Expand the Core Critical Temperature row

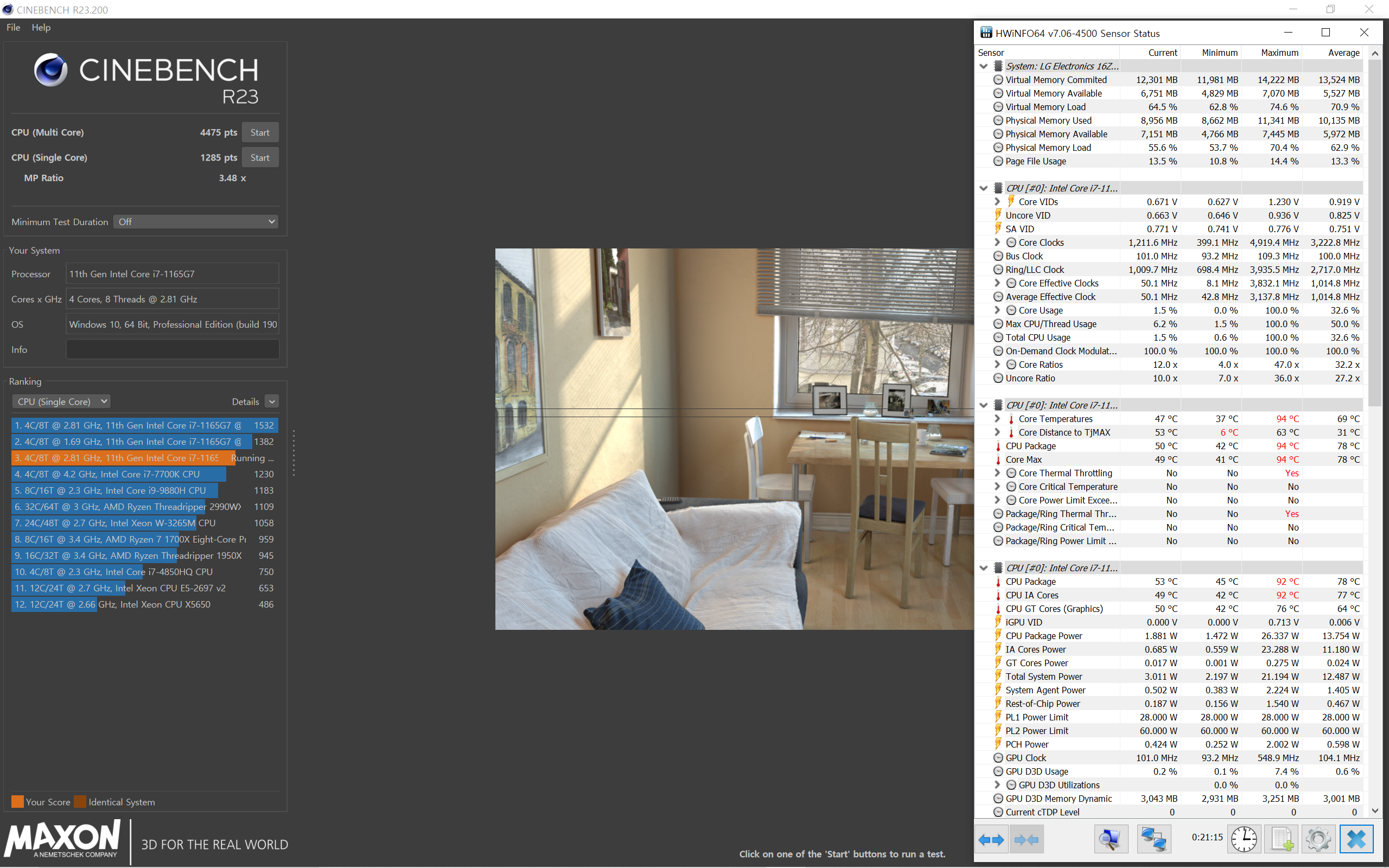point(998,486)
